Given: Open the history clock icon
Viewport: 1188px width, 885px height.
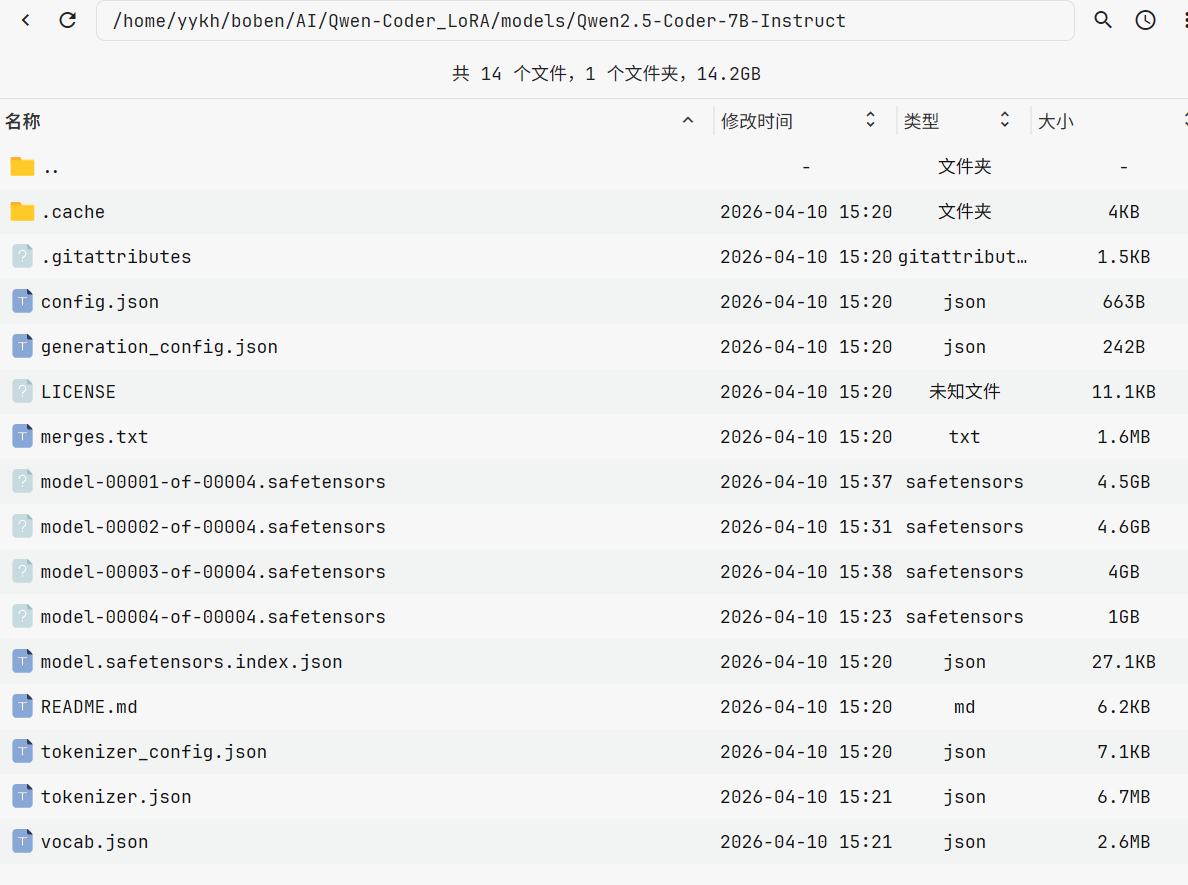Looking at the screenshot, I should click(x=1146, y=20).
